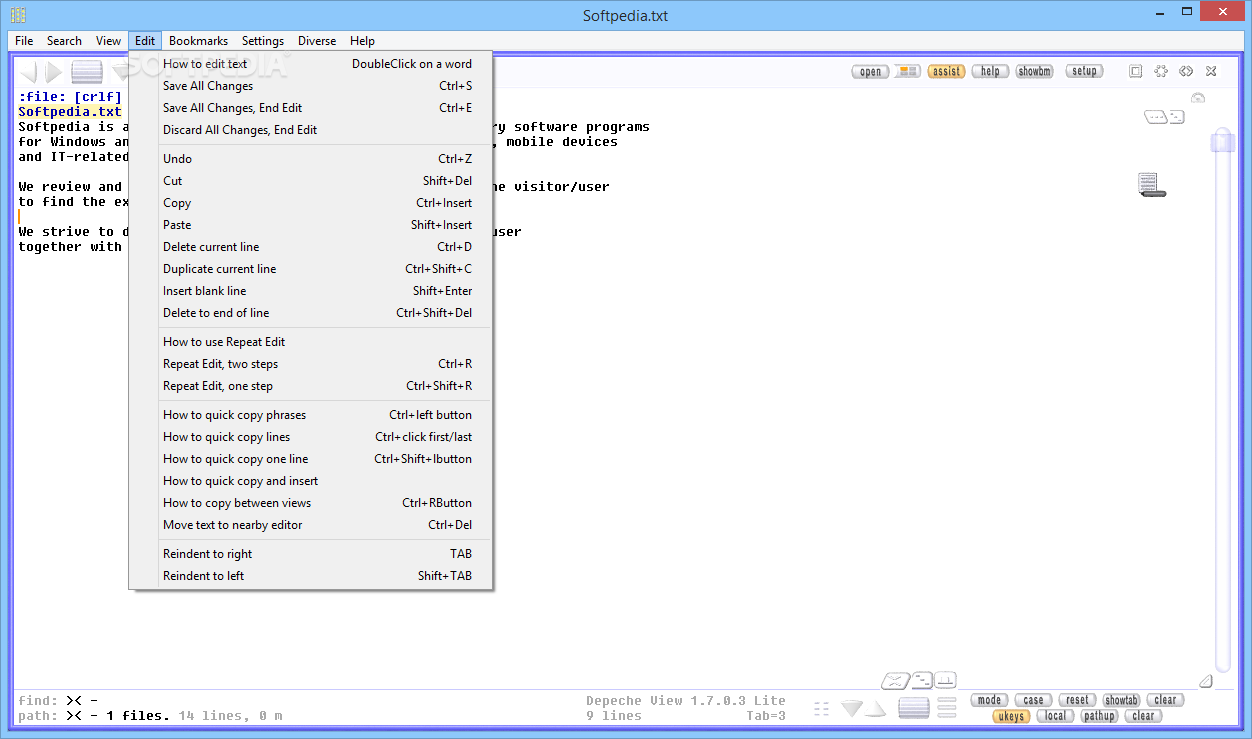Open the Diverse menu
The width and height of the screenshot is (1252, 739).
(317, 41)
